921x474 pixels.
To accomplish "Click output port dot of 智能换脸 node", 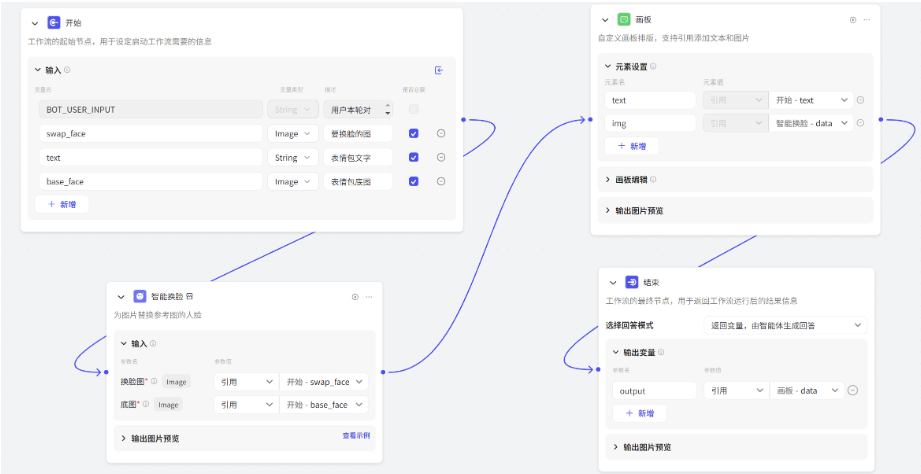I will tap(383, 372).
